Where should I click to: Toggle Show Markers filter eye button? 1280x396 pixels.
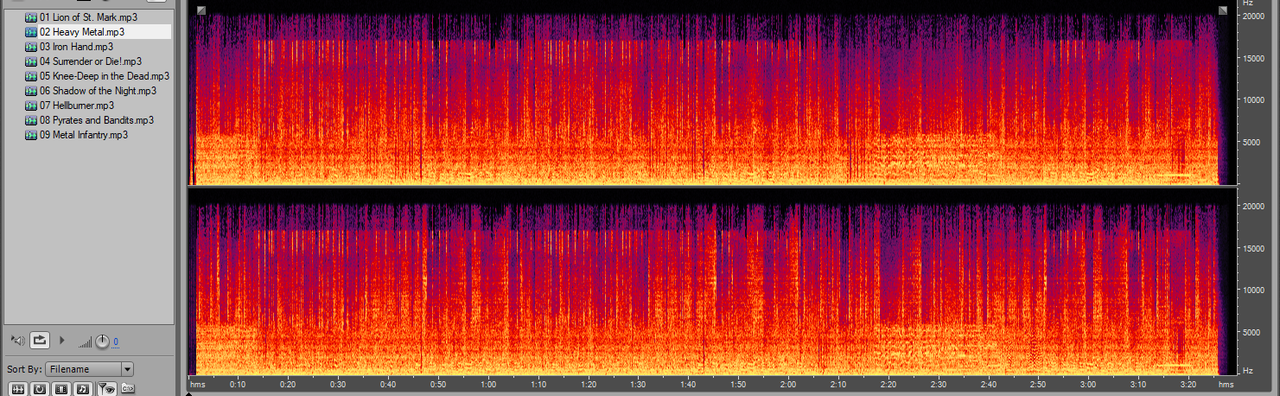click(x=107, y=389)
